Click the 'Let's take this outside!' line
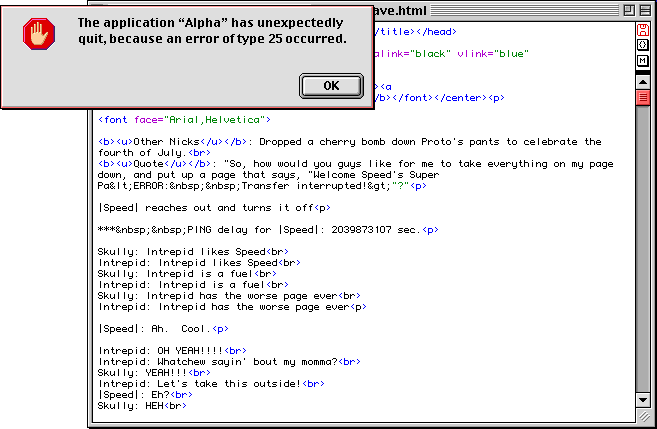Viewport: 657px width, 429px height. (211, 383)
